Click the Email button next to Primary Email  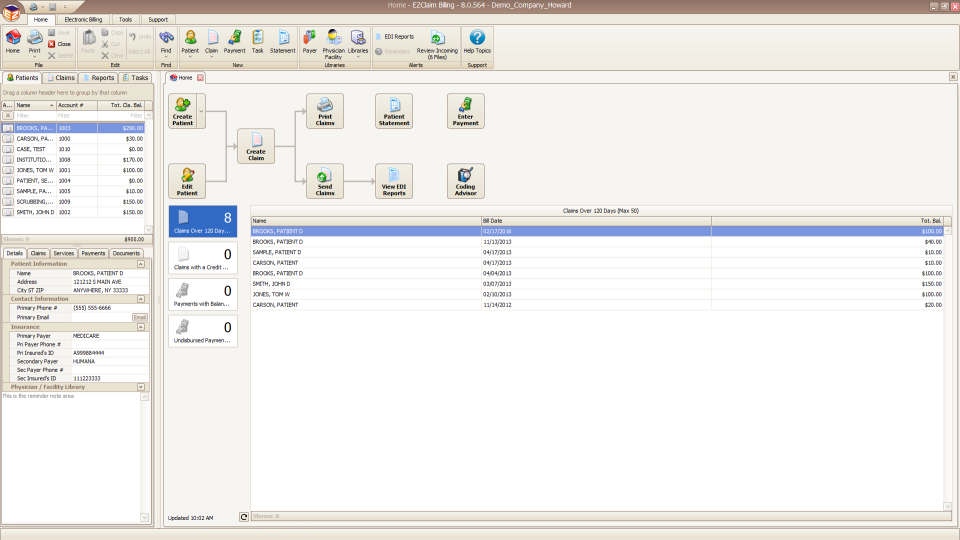pos(140,317)
